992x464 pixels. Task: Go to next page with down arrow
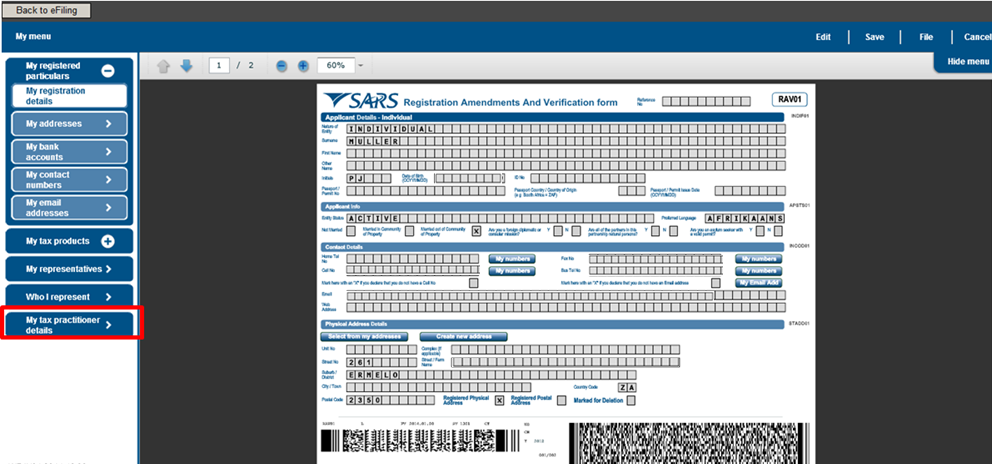point(186,66)
